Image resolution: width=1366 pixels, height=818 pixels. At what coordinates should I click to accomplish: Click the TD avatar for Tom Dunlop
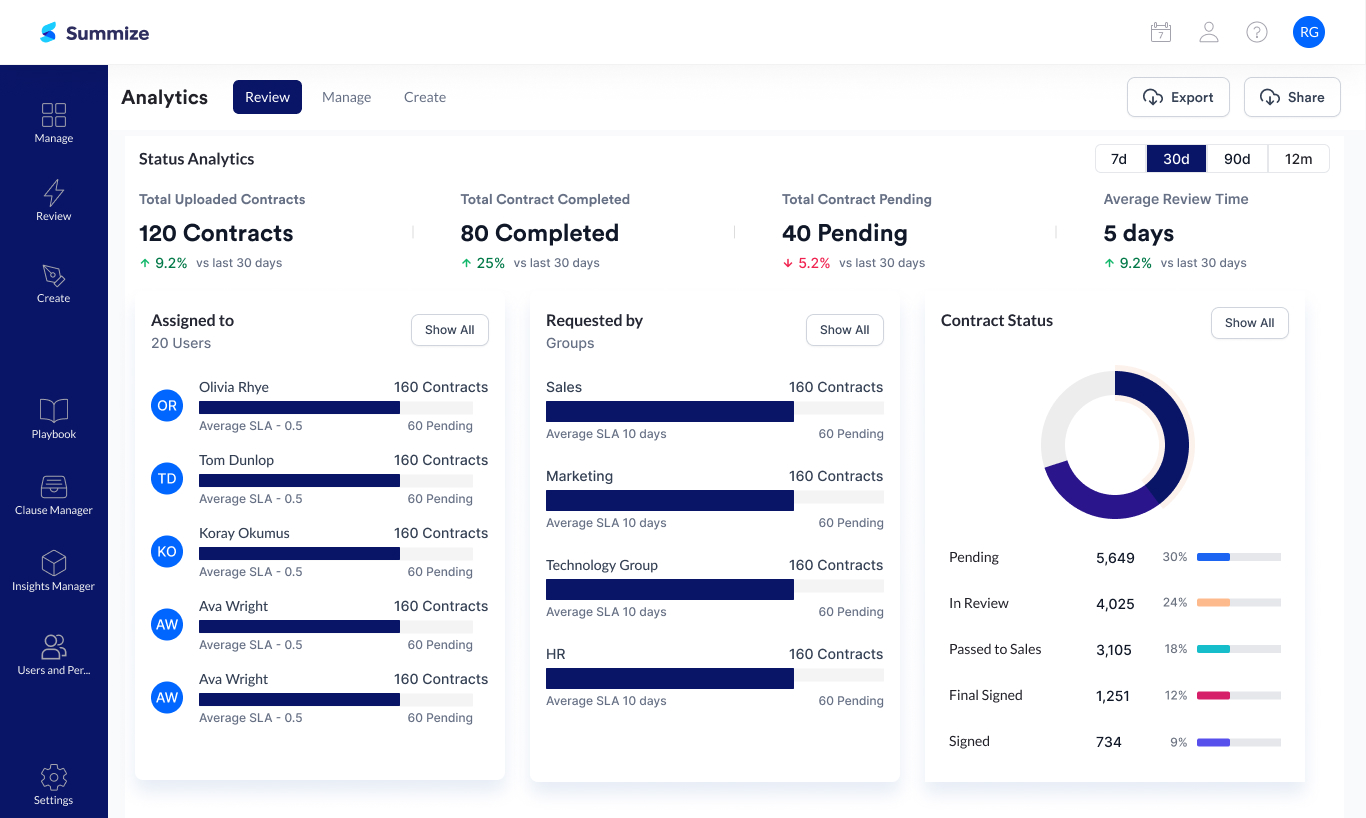coord(167,479)
